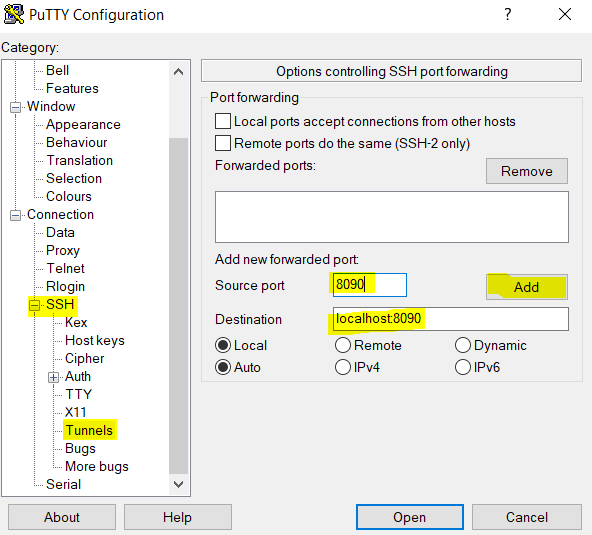Select the Local forwarding radio button
This screenshot has height=535, width=592.
pyautogui.click(x=223, y=345)
